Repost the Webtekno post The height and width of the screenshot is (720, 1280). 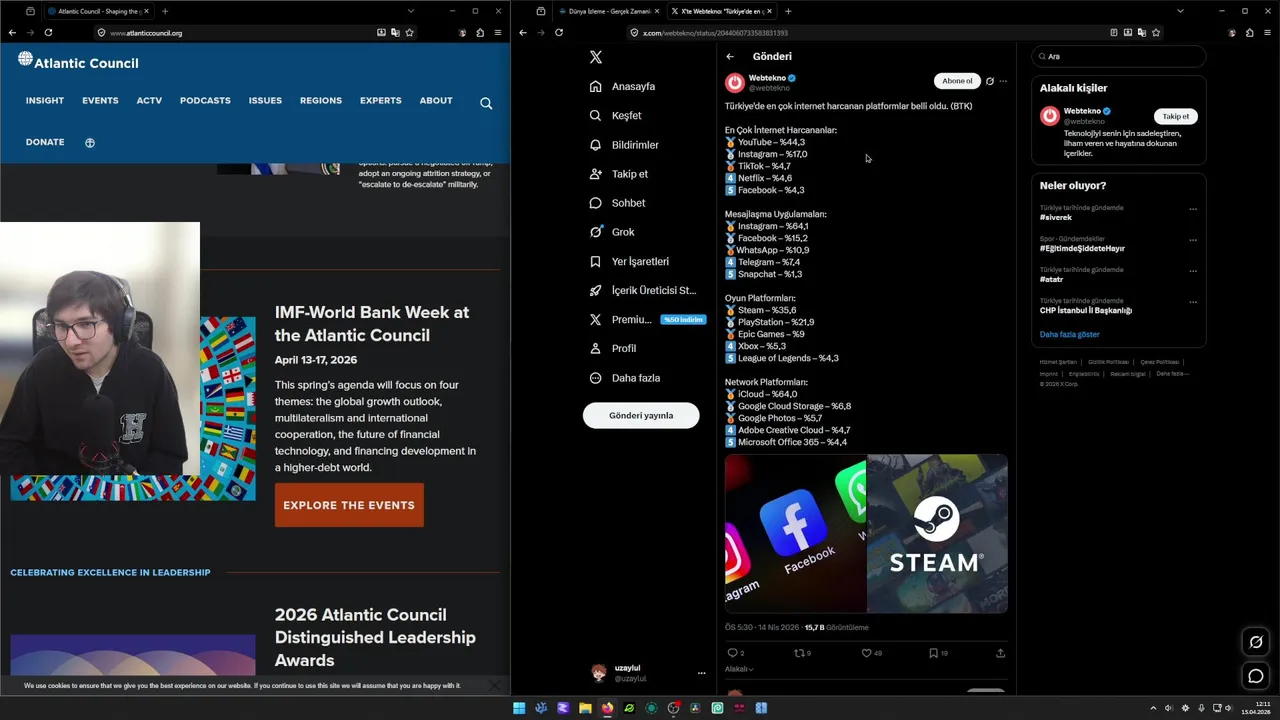799,653
